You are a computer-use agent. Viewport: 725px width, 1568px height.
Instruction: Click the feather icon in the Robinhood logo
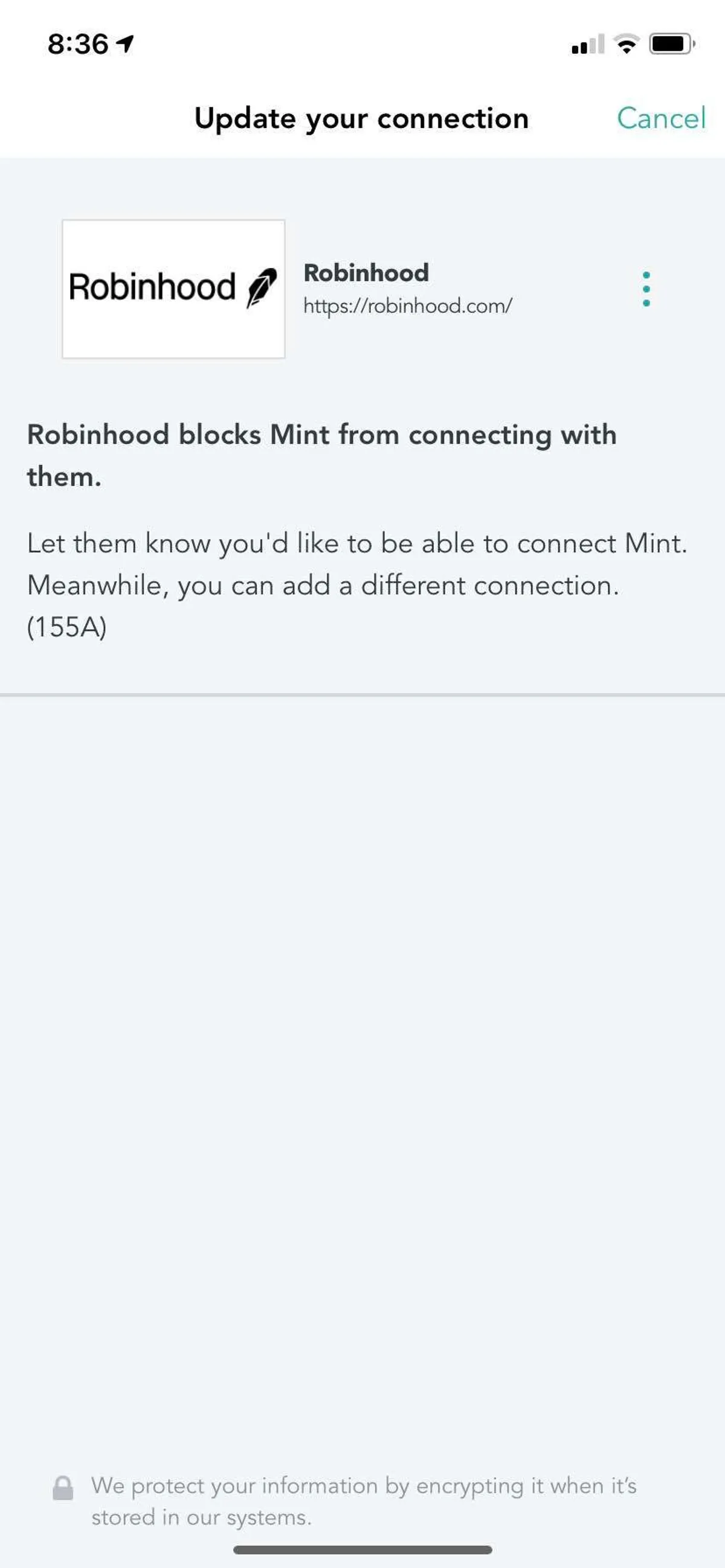pos(262,287)
